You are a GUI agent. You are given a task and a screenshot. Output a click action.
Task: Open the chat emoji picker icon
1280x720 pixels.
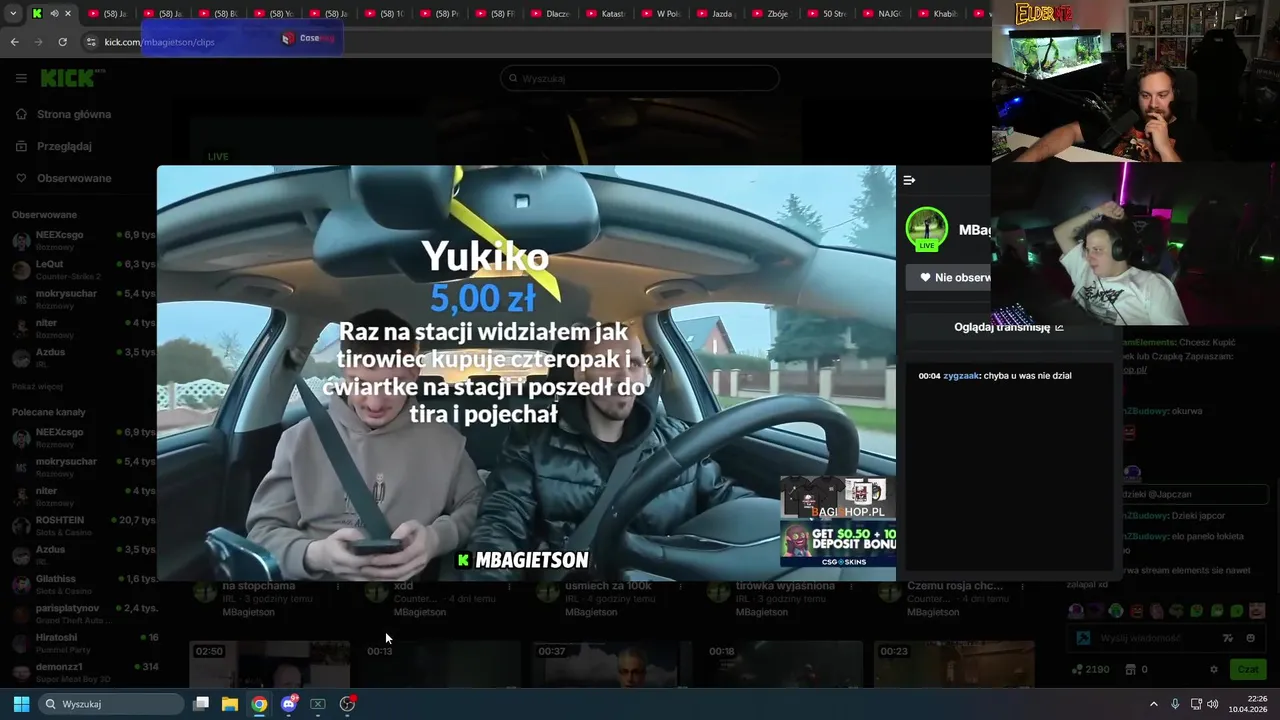1250,638
